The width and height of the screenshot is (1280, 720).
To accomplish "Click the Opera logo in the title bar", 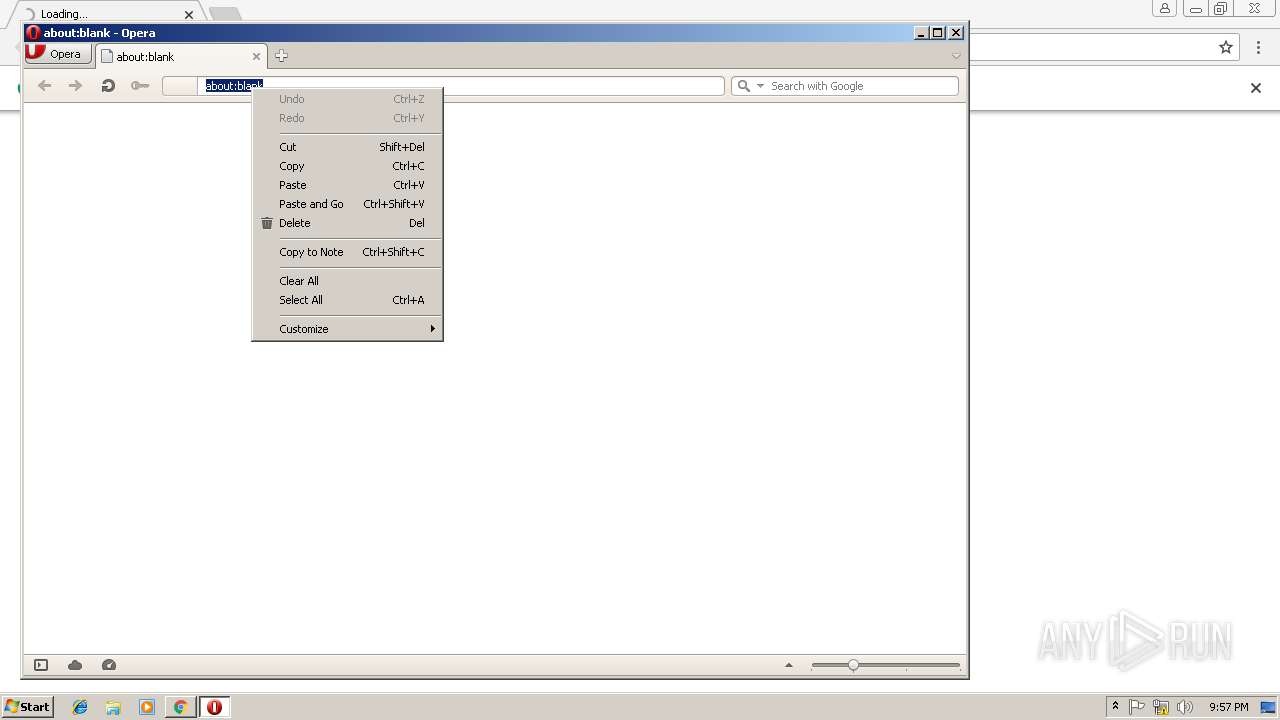I will coord(33,33).
